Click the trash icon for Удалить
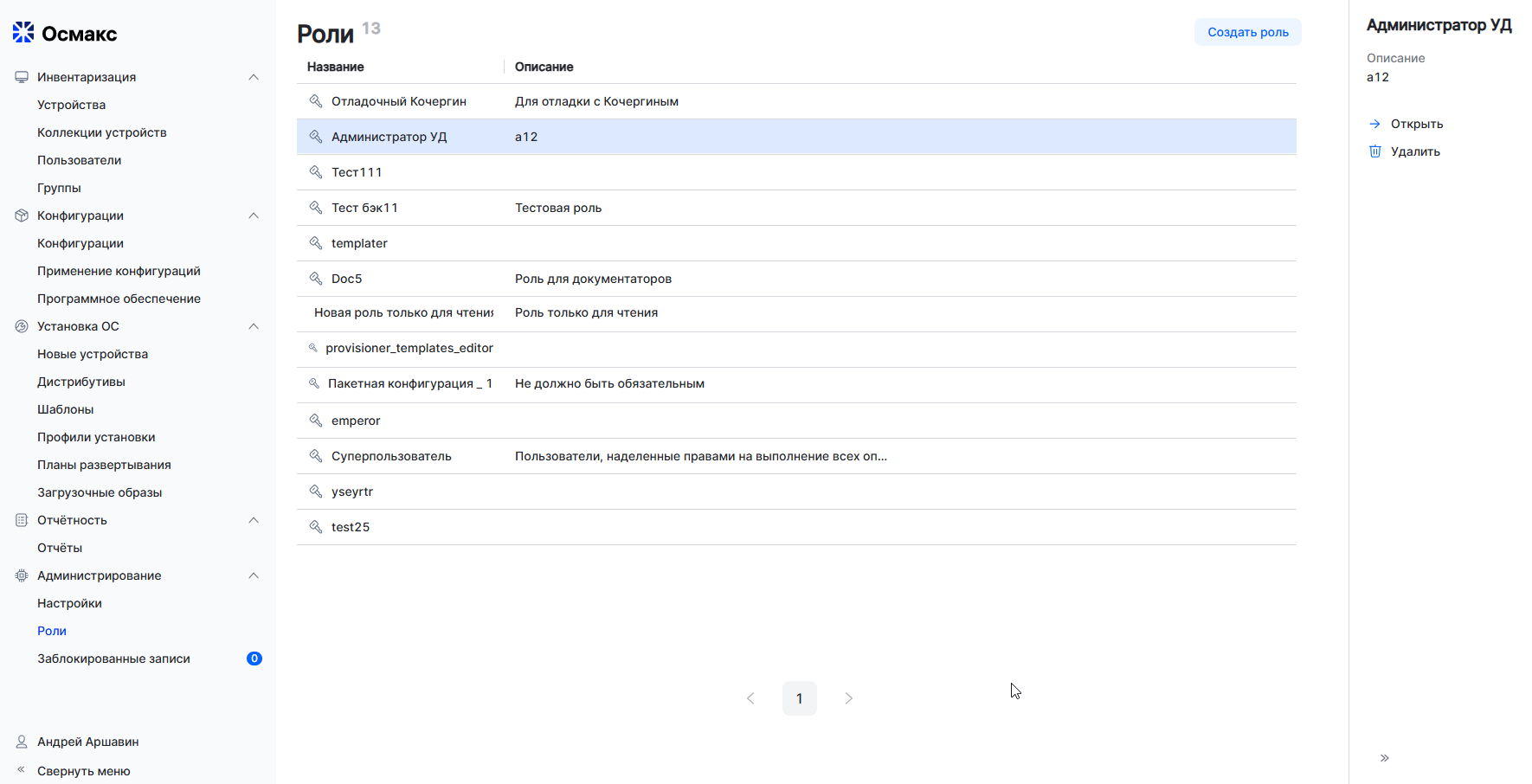Viewport: 1532px width, 784px height. [x=1374, y=151]
